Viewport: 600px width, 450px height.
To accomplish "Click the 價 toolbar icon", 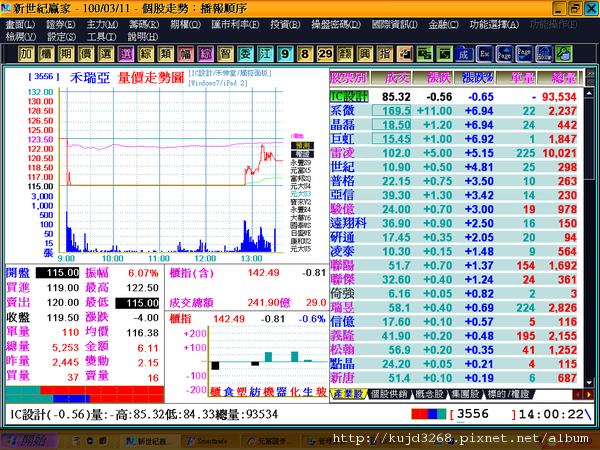I will pos(86,54).
